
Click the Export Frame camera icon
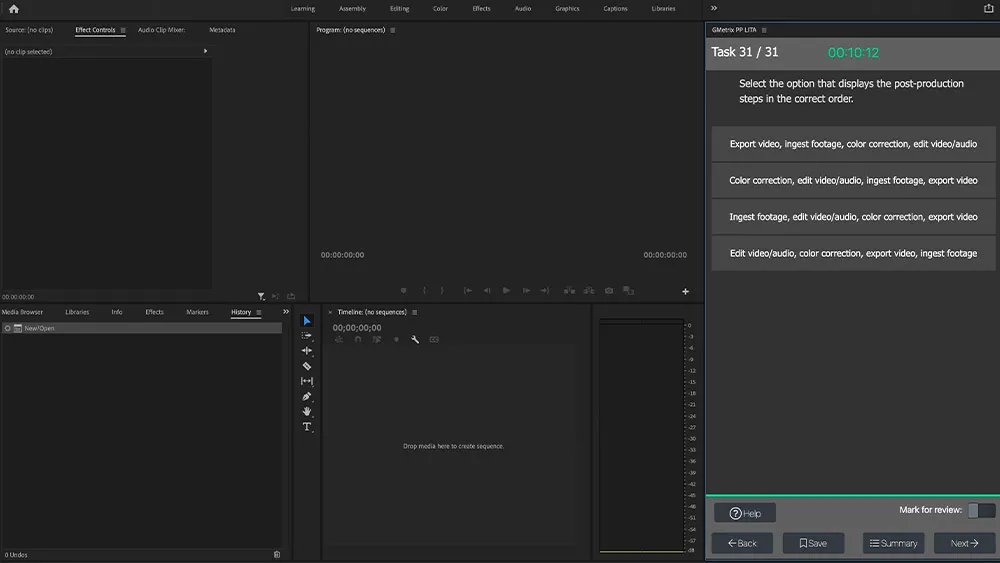tap(608, 291)
